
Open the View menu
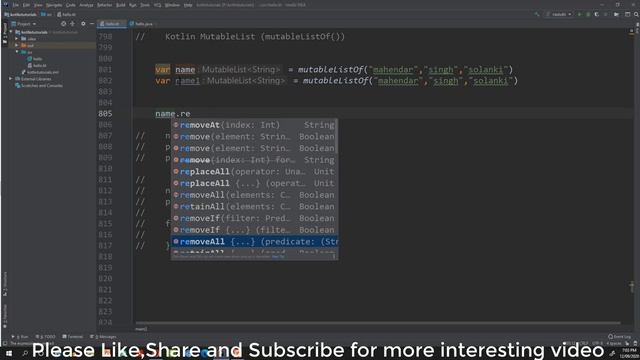click(38, 5)
